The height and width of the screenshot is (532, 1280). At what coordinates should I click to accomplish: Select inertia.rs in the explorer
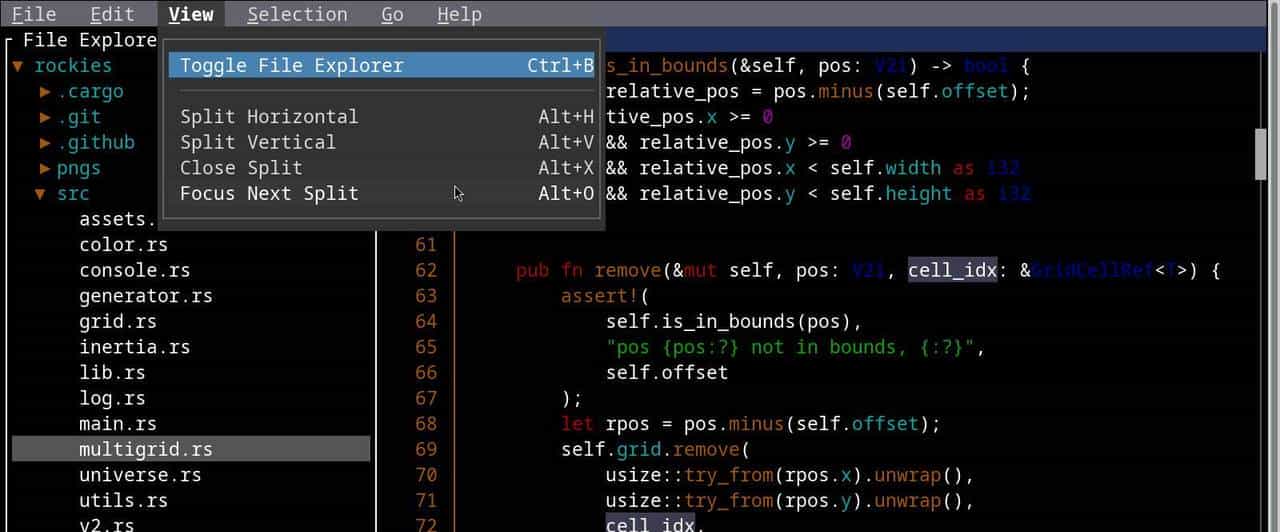tap(135, 347)
